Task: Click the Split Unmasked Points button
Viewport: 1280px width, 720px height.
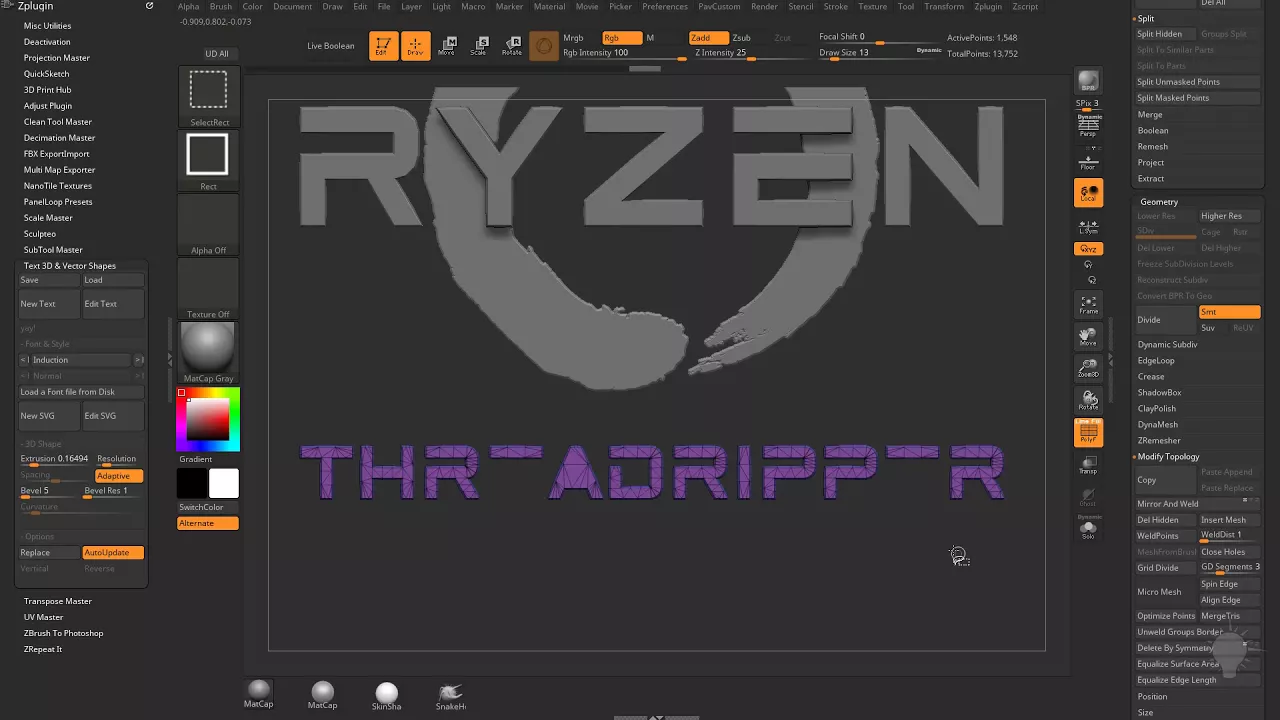Action: tap(1197, 82)
